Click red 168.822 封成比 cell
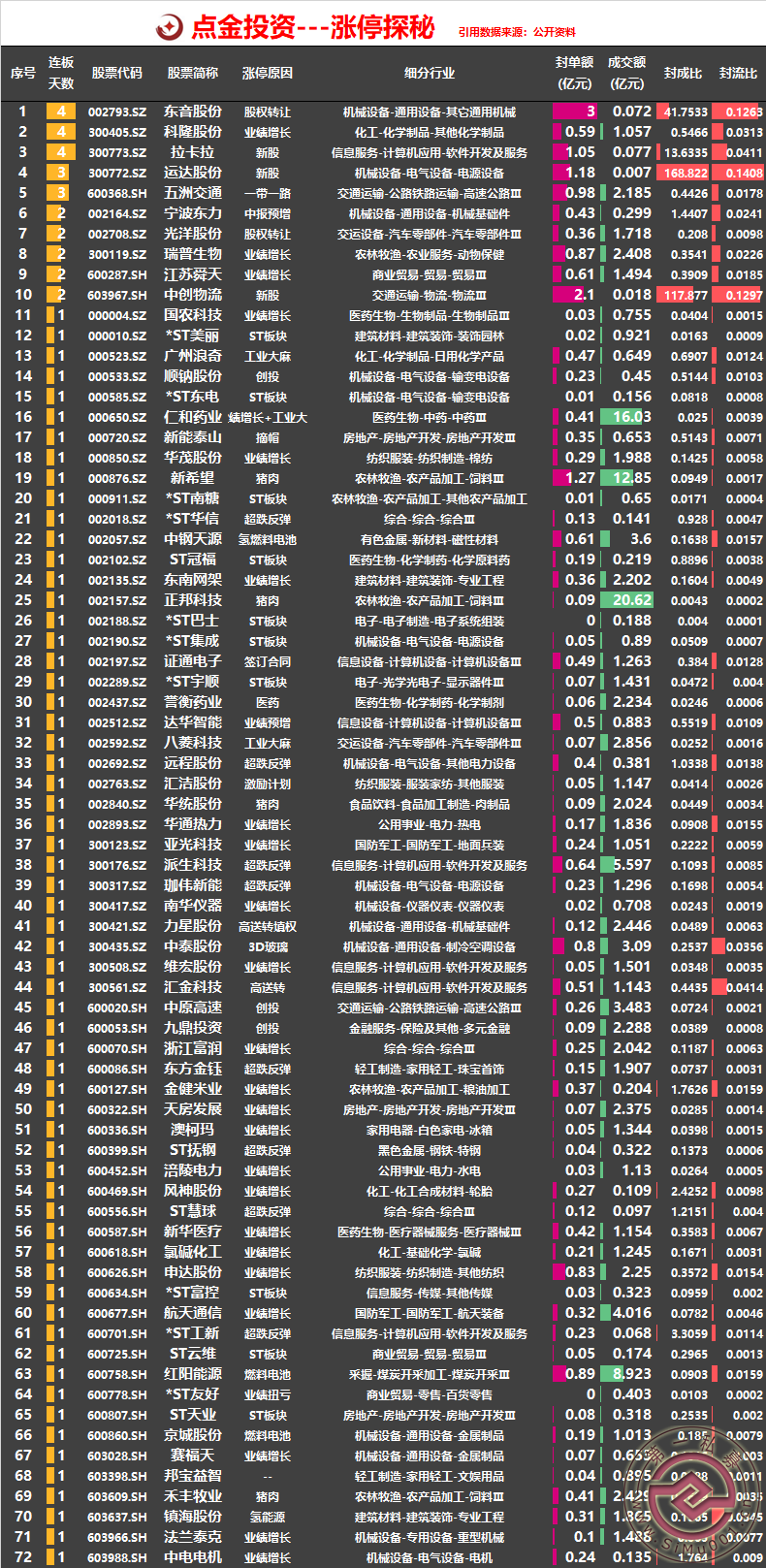 click(x=685, y=173)
